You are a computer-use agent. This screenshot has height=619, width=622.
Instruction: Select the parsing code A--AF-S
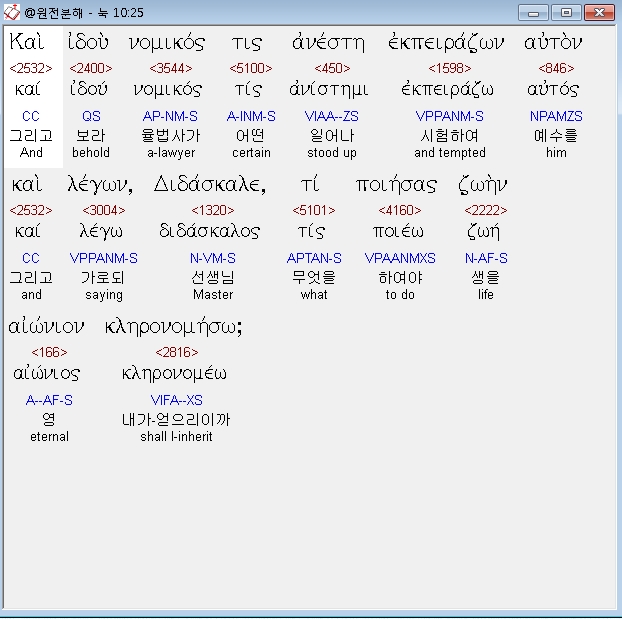click(49, 400)
